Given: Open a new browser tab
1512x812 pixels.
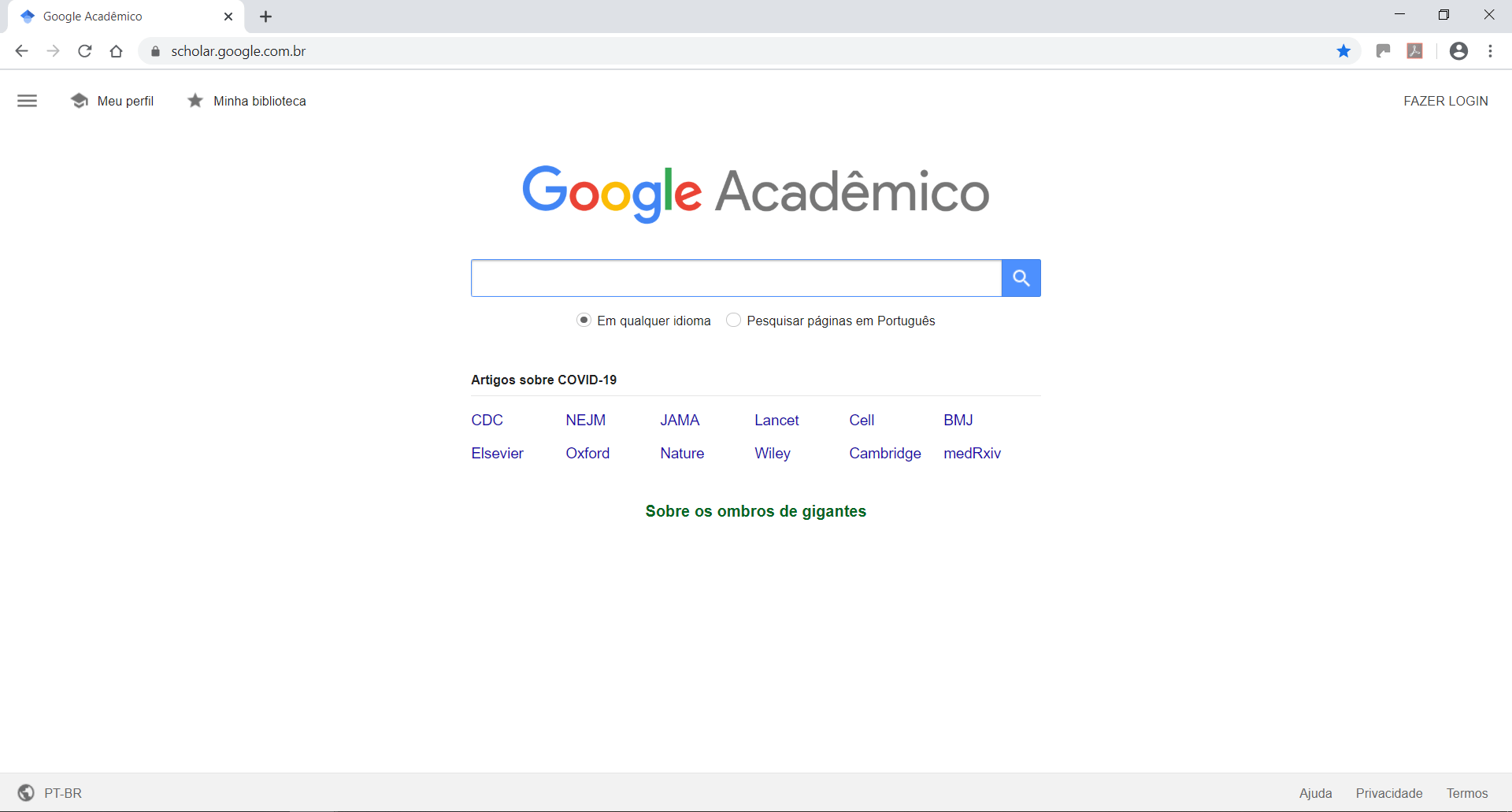Looking at the screenshot, I should click(265, 16).
